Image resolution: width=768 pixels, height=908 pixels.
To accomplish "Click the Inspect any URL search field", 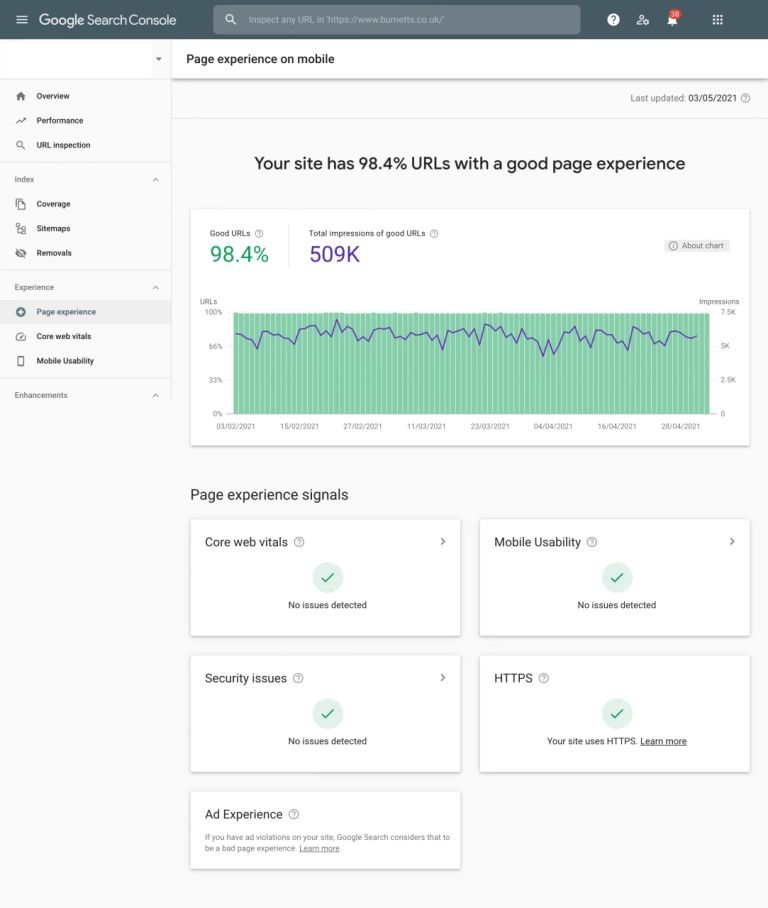I will pos(397,20).
